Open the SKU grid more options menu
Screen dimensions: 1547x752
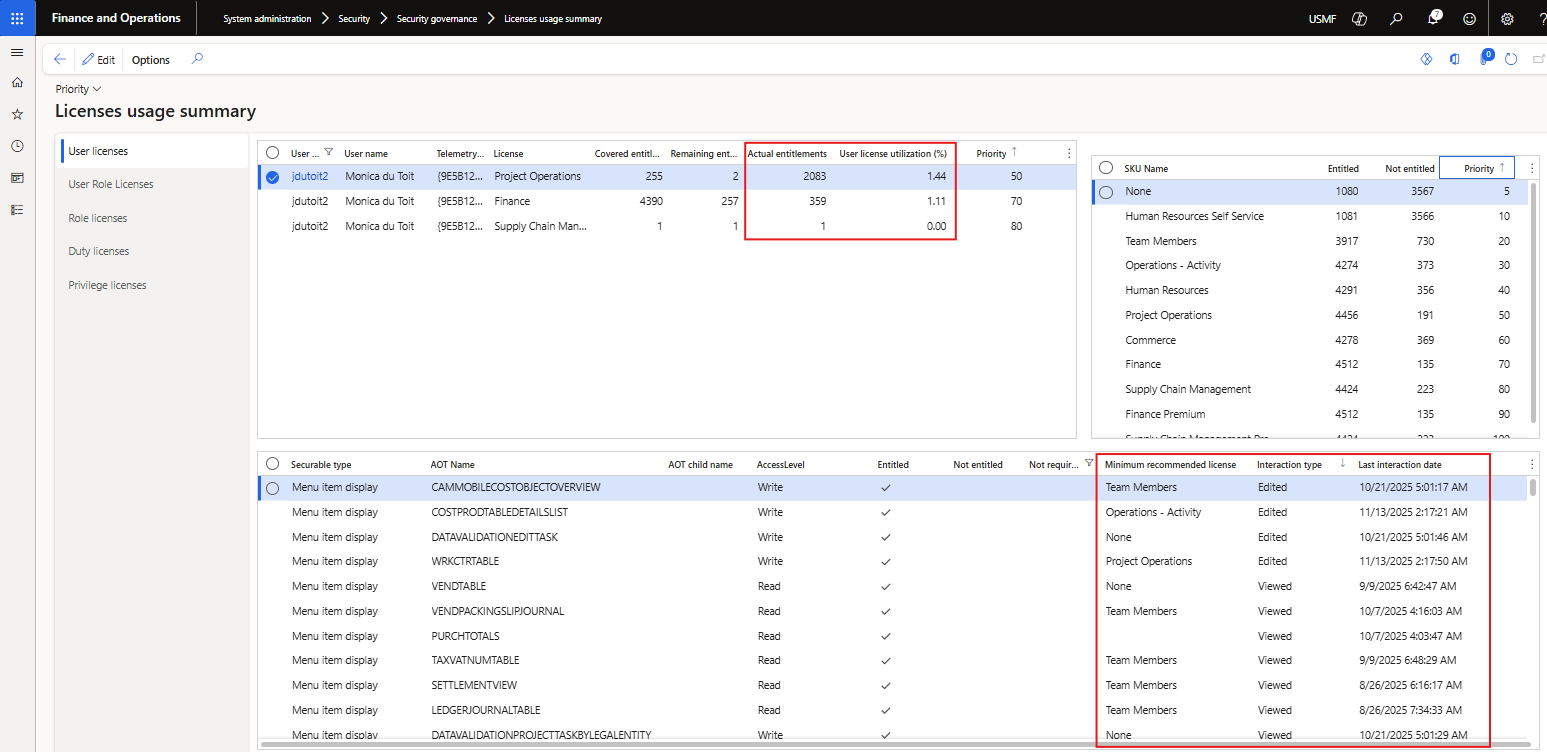coord(1532,168)
